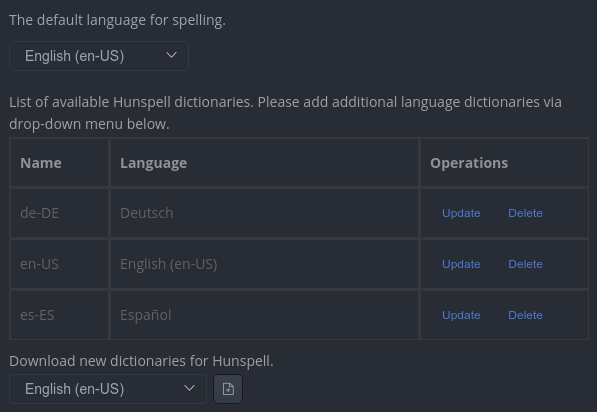
Task: Click the English (en-US) language table cell
Action: [265, 264]
